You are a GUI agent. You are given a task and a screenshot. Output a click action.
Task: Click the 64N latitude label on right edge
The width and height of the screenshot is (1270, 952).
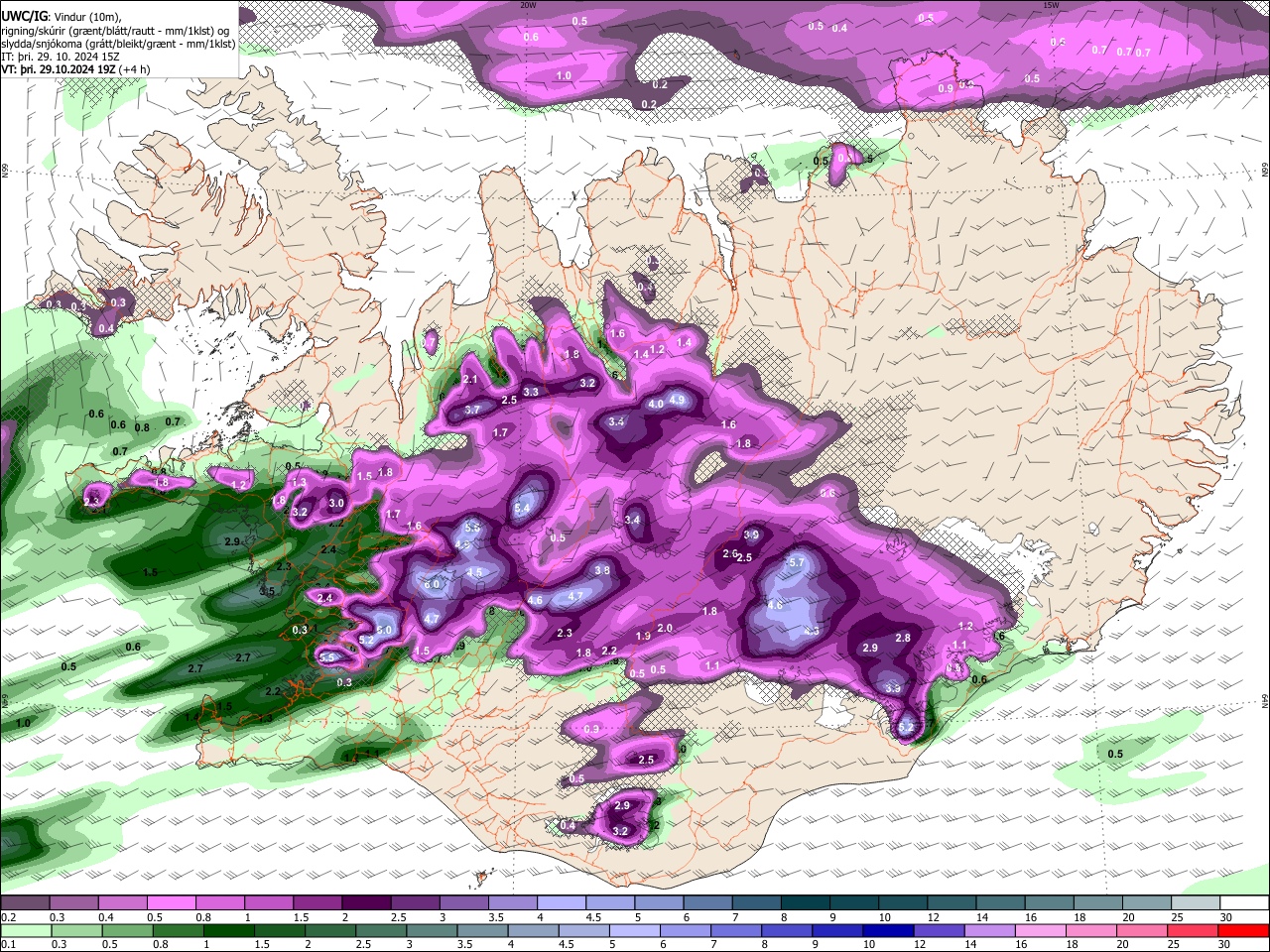1265,701
